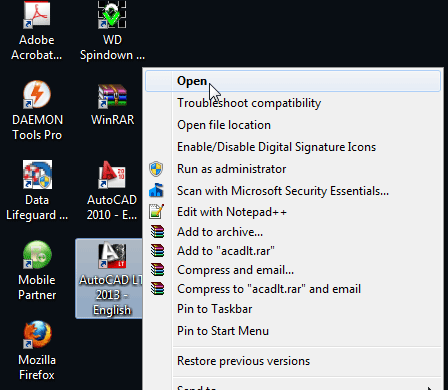Click the "WD Spindown ..." icon label
This screenshot has width=448, height=390.
click(x=112, y=47)
